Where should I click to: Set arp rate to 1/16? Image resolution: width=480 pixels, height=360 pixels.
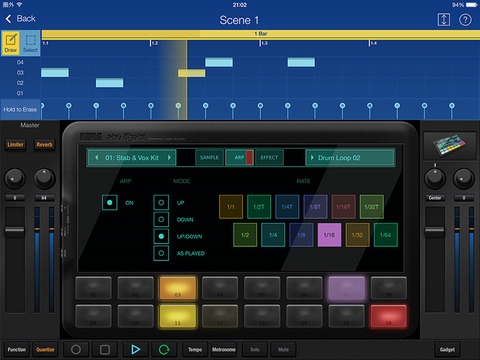(329, 235)
